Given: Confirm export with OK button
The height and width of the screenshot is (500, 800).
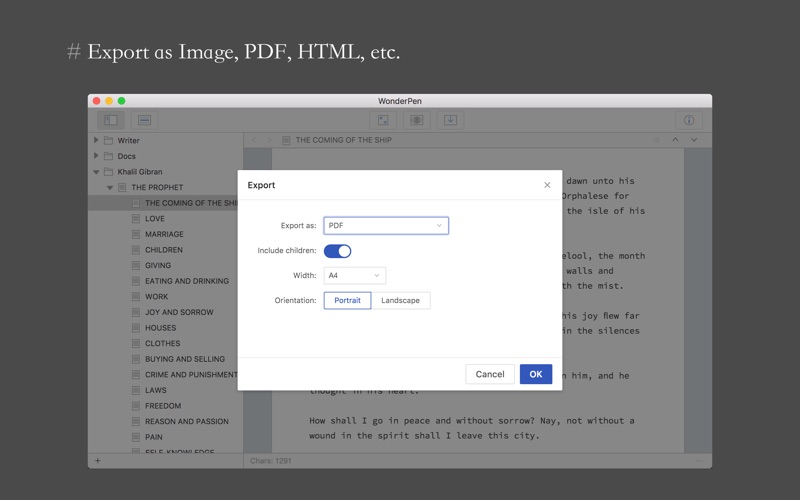Looking at the screenshot, I should tap(536, 374).
